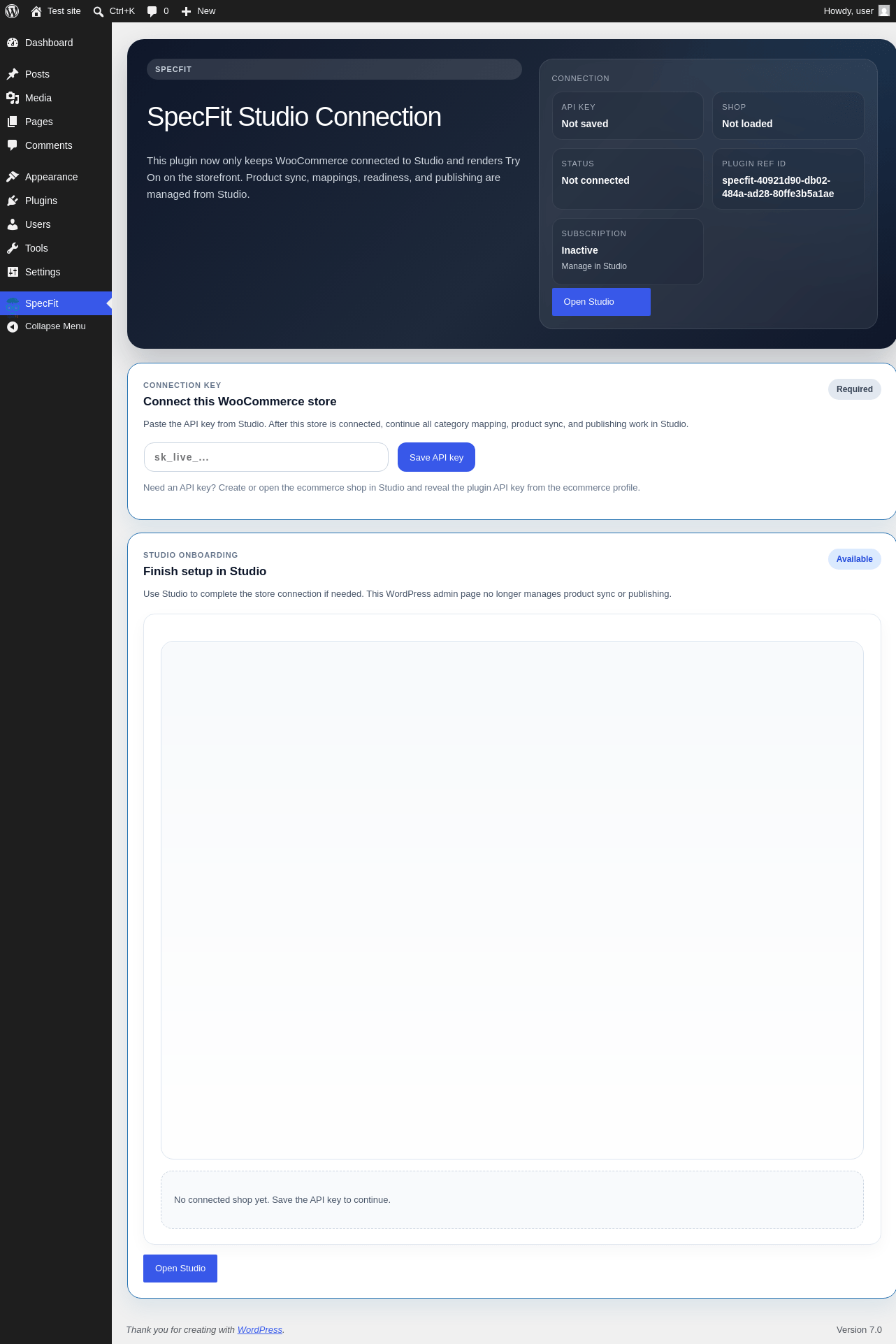Navigate to Plugins menu
Screen dimensions: 896x1344
pyautogui.click(x=56, y=201)
